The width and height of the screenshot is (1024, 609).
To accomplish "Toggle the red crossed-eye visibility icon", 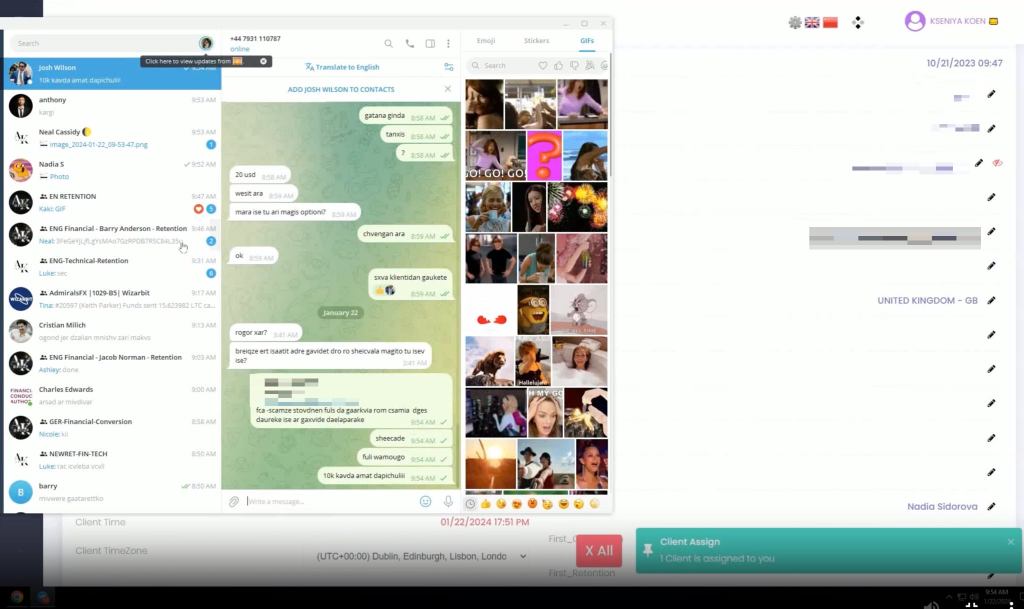I will coord(997,163).
